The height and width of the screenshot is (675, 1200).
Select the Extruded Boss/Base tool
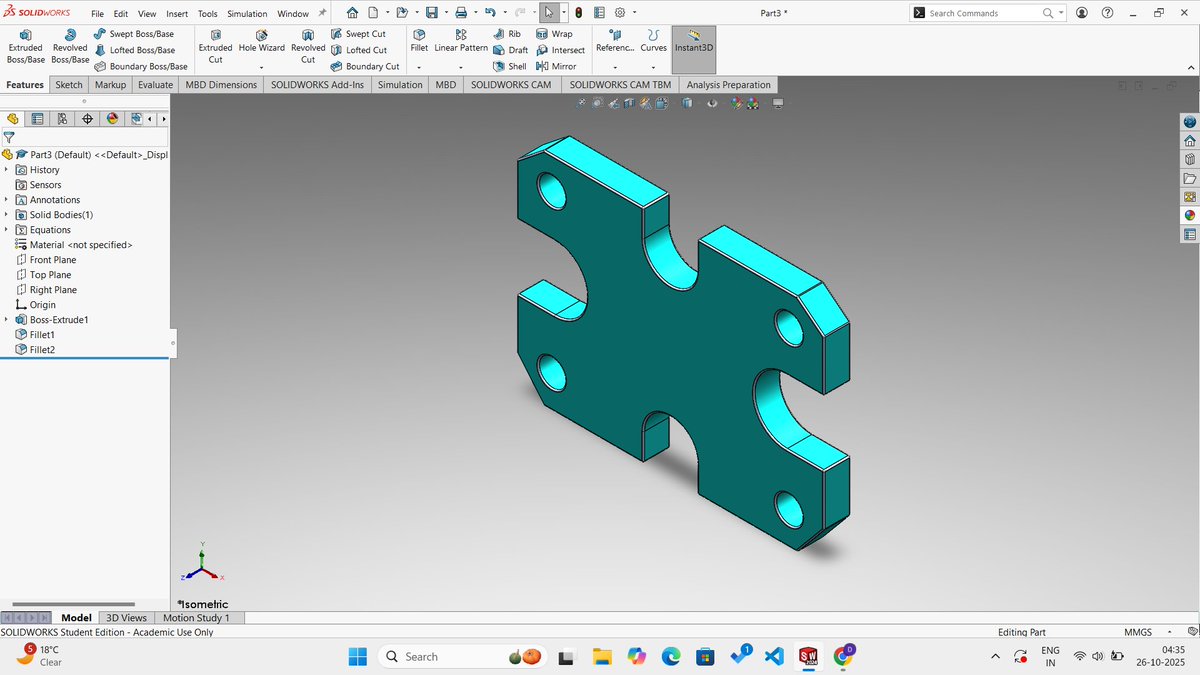[25, 46]
